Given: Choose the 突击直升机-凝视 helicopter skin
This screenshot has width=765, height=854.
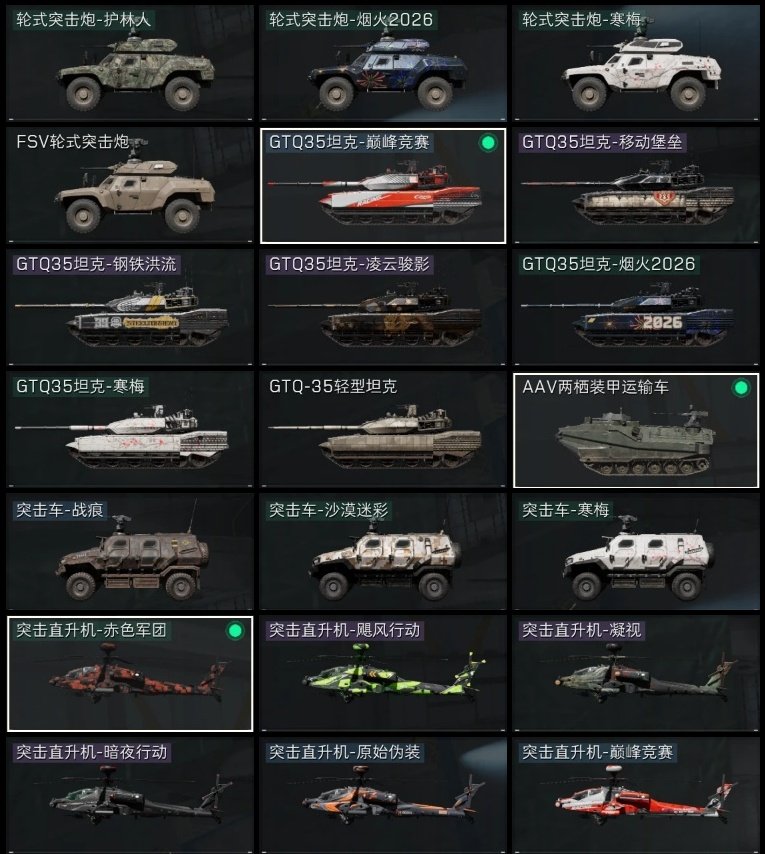Looking at the screenshot, I should click(x=636, y=674).
